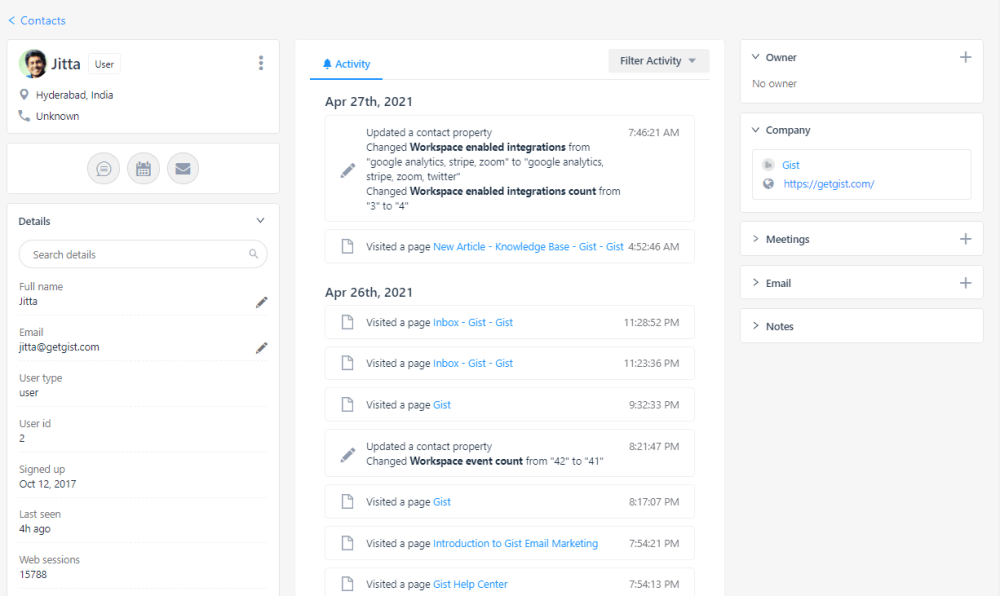Open Introduction to Gist Email Marketing link

[515, 543]
